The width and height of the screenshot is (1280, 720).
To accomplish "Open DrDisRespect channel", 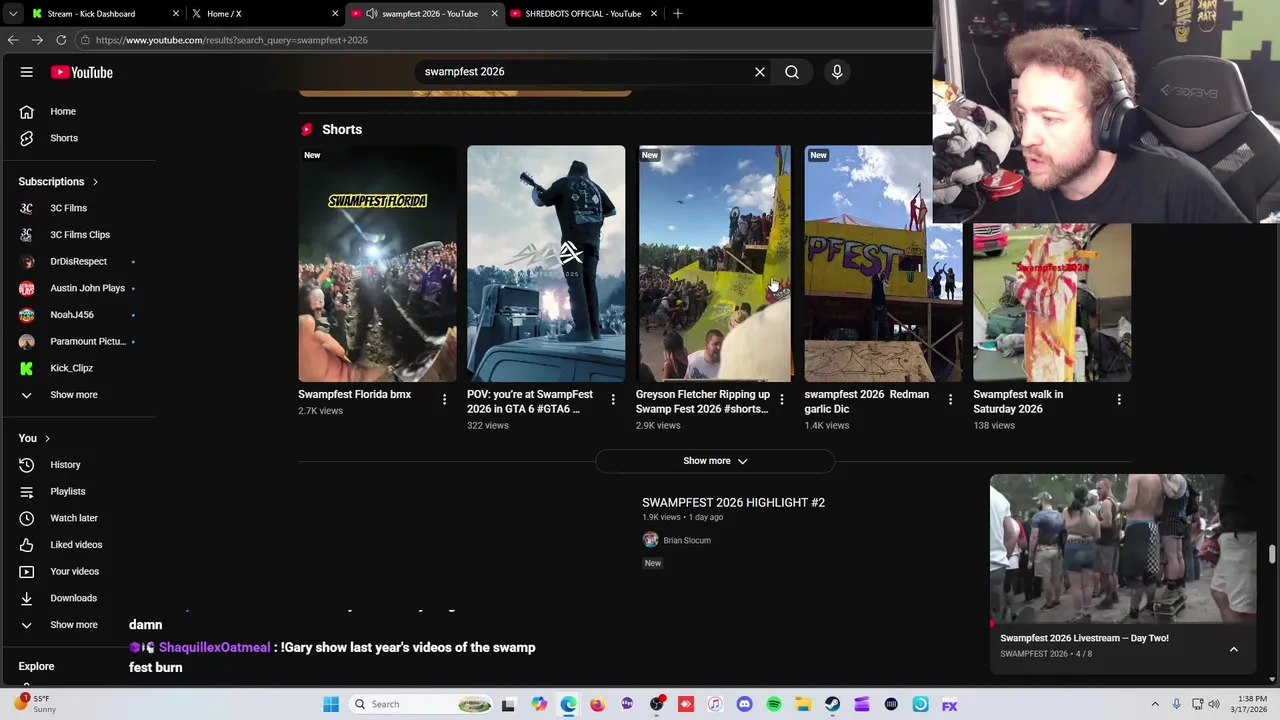I will (x=78, y=262).
